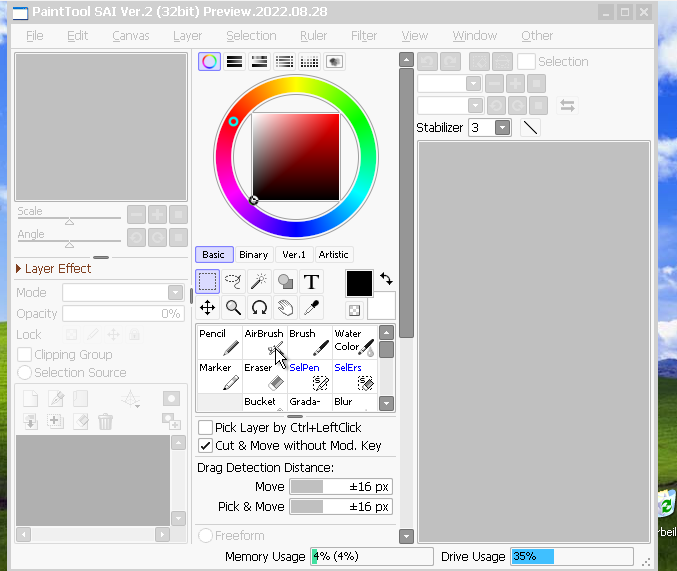
Task: Select the Freeform radio option
Action: pos(205,536)
